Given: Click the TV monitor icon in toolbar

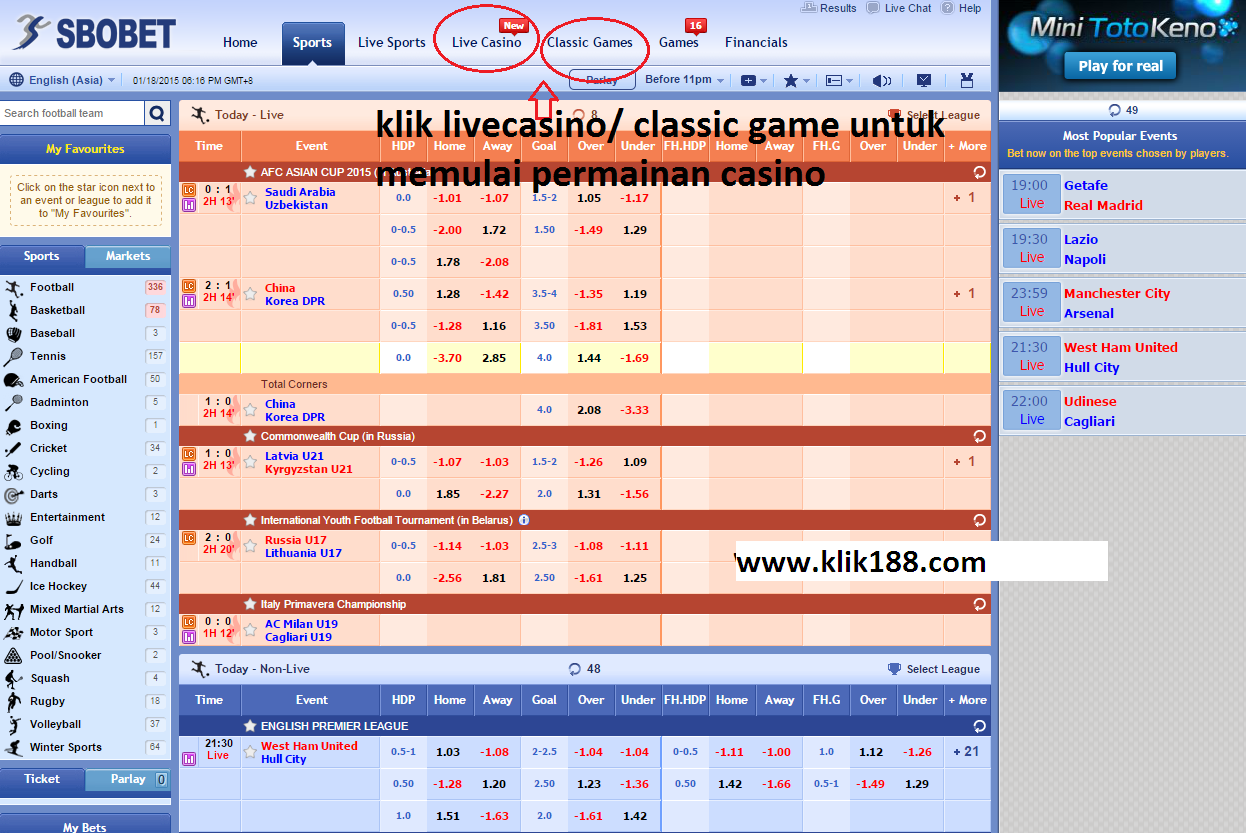Looking at the screenshot, I should click(x=924, y=81).
